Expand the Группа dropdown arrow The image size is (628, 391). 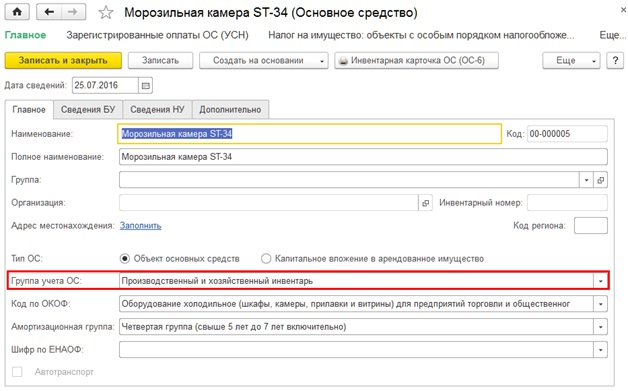pos(586,180)
